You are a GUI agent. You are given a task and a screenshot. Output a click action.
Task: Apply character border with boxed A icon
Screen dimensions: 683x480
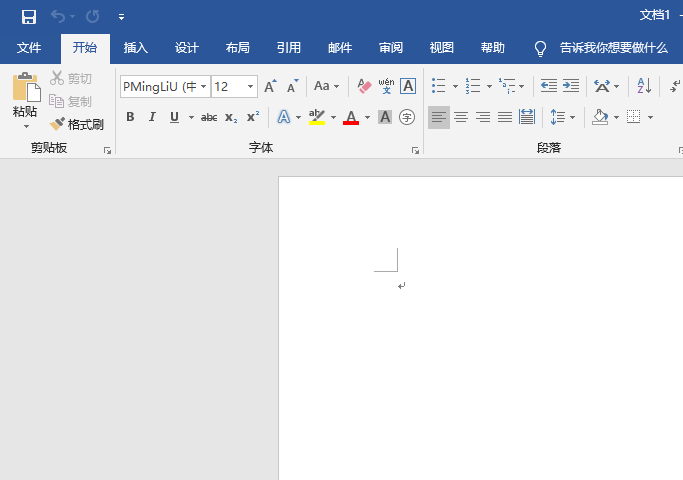[x=408, y=86]
